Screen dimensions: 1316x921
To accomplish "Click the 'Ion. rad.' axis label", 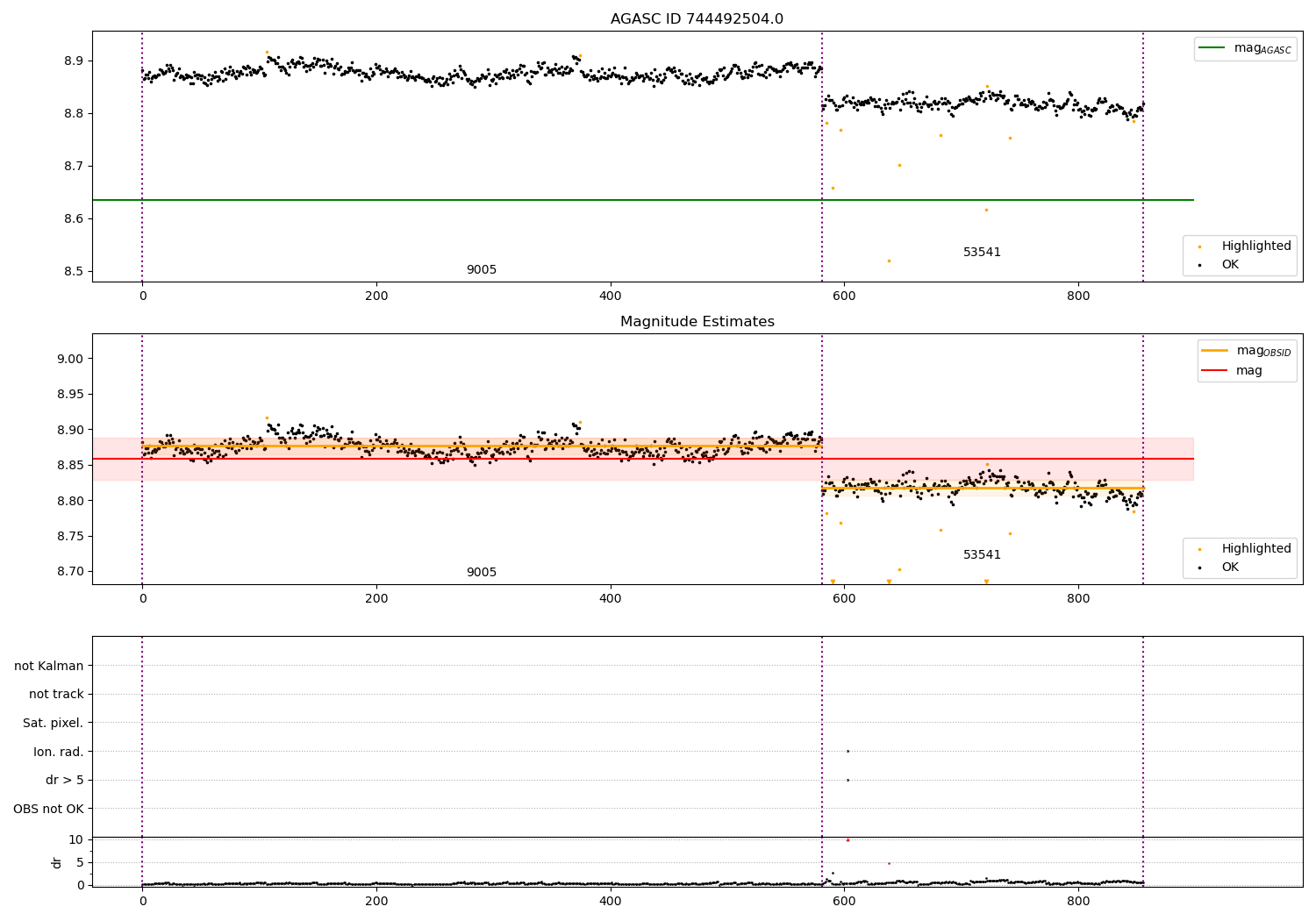I will click(59, 752).
